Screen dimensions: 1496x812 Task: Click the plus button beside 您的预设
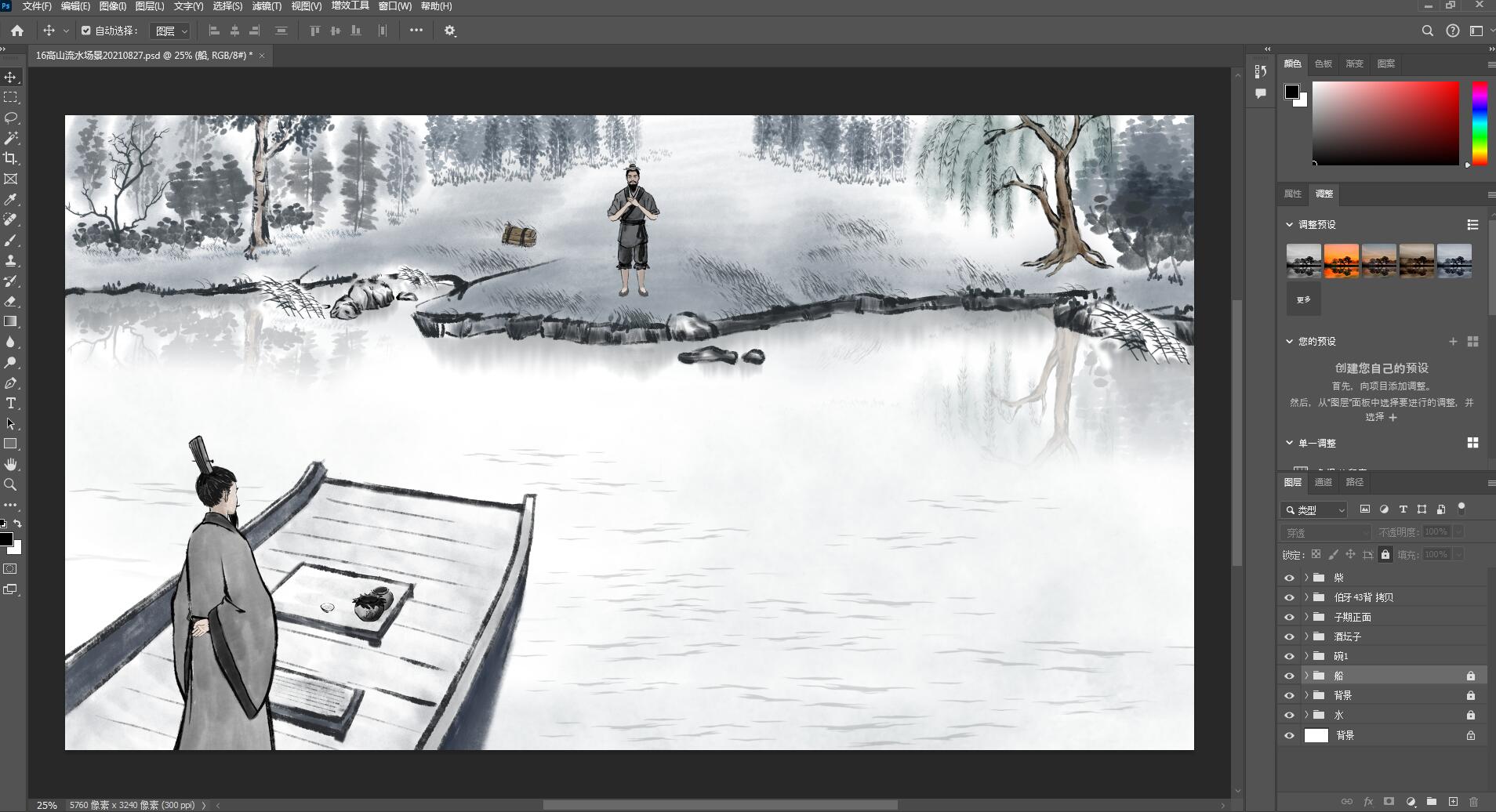click(1453, 341)
